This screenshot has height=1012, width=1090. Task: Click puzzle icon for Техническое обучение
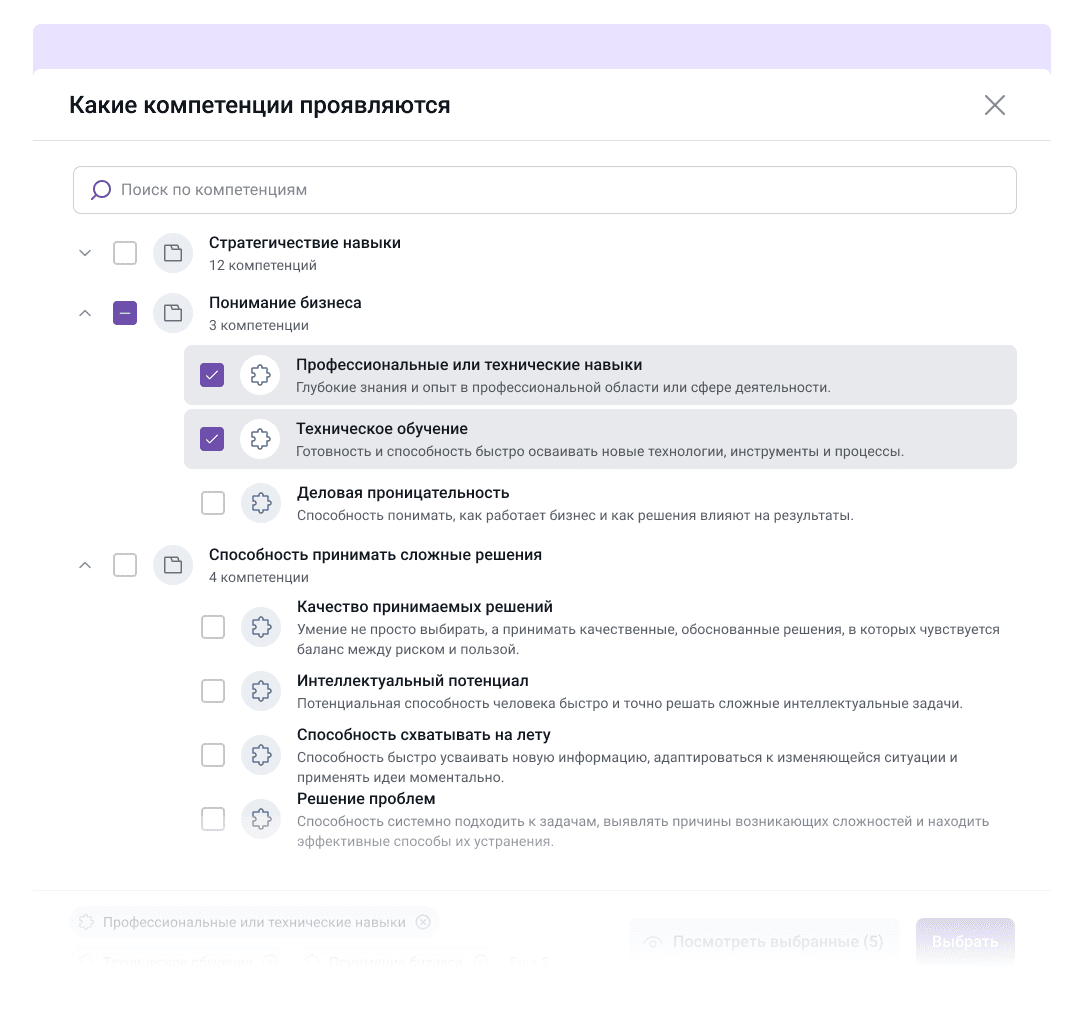pos(260,439)
